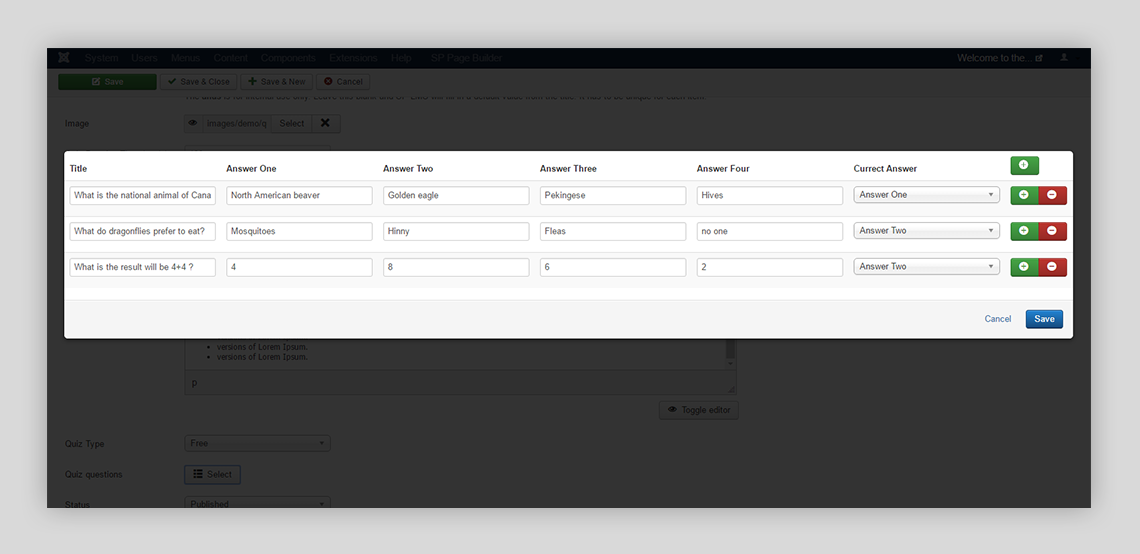The width and height of the screenshot is (1140, 554).
Task: Click the blue Save button in dialog
Action: click(x=1044, y=319)
